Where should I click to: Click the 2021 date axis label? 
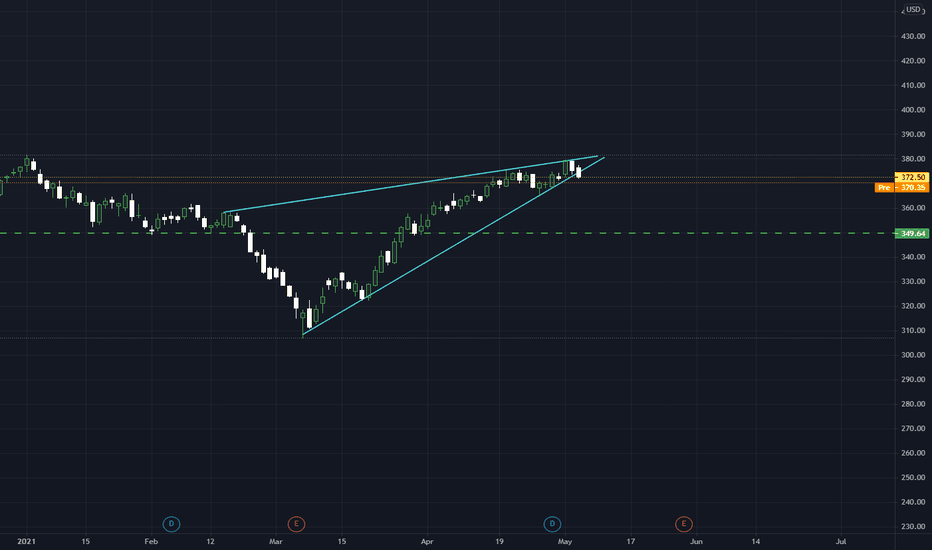coord(26,542)
